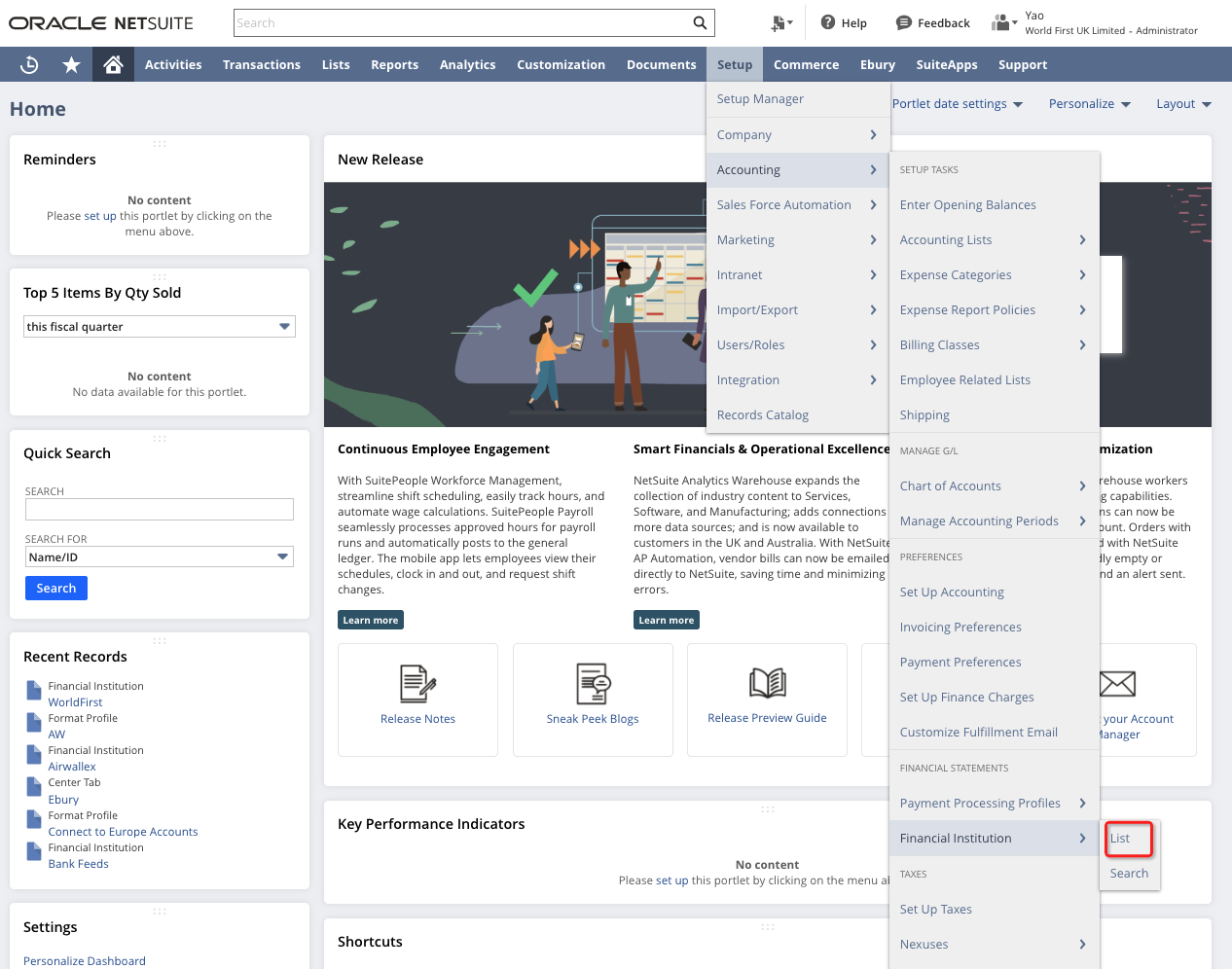Screen dimensions: 1232x969
Task: Open the WorldFirst recent record link
Action: pyautogui.click(x=75, y=702)
